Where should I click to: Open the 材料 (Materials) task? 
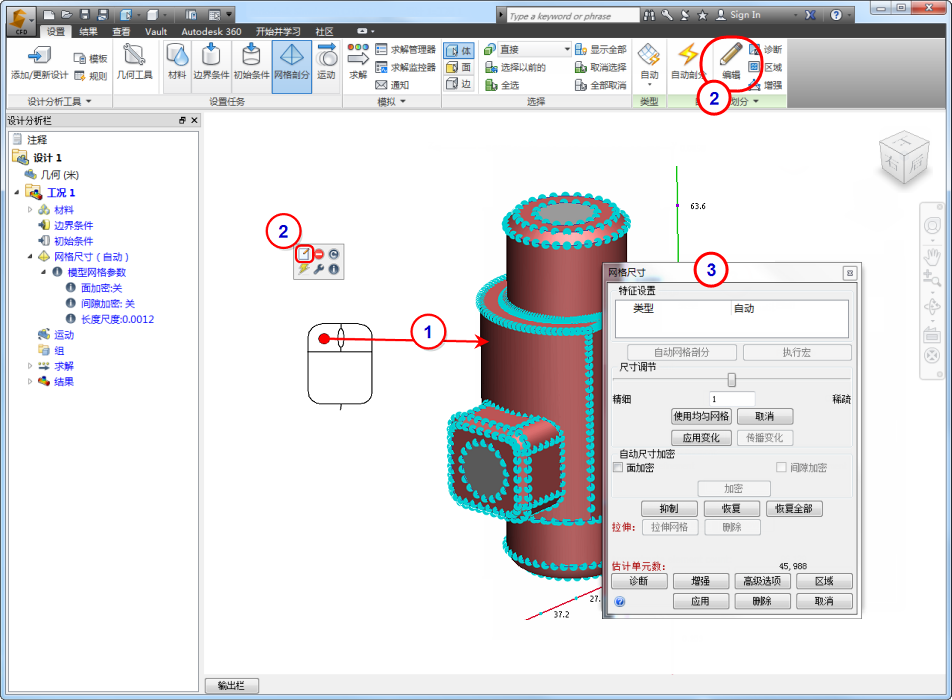[177, 61]
